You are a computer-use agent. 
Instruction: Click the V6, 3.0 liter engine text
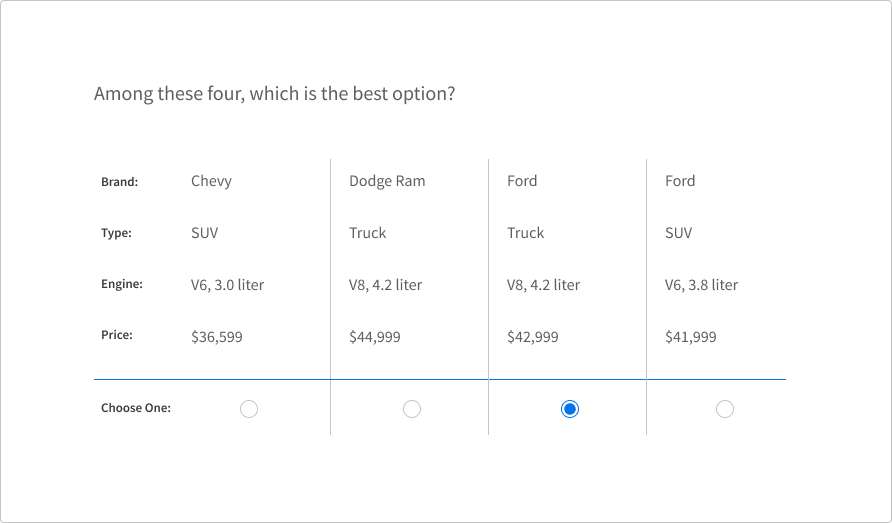pyautogui.click(x=228, y=285)
